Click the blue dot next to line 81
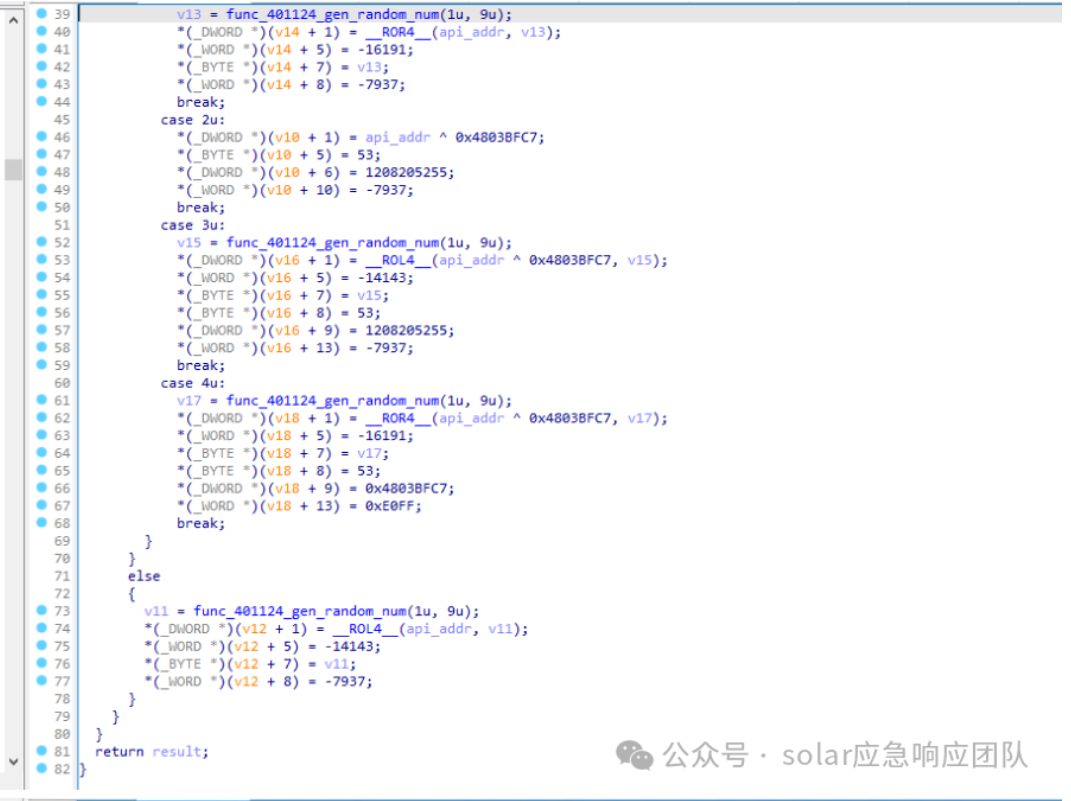The image size is (1071, 801). (x=41, y=751)
